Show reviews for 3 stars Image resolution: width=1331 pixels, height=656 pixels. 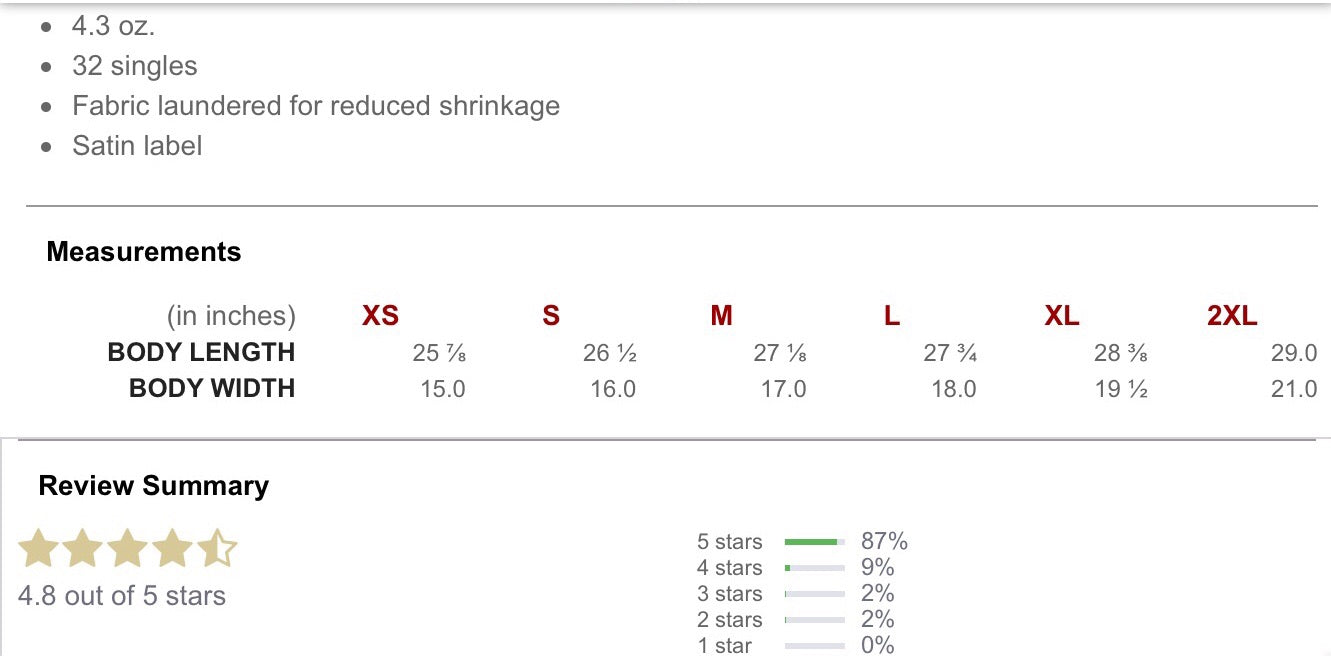pyautogui.click(x=729, y=594)
